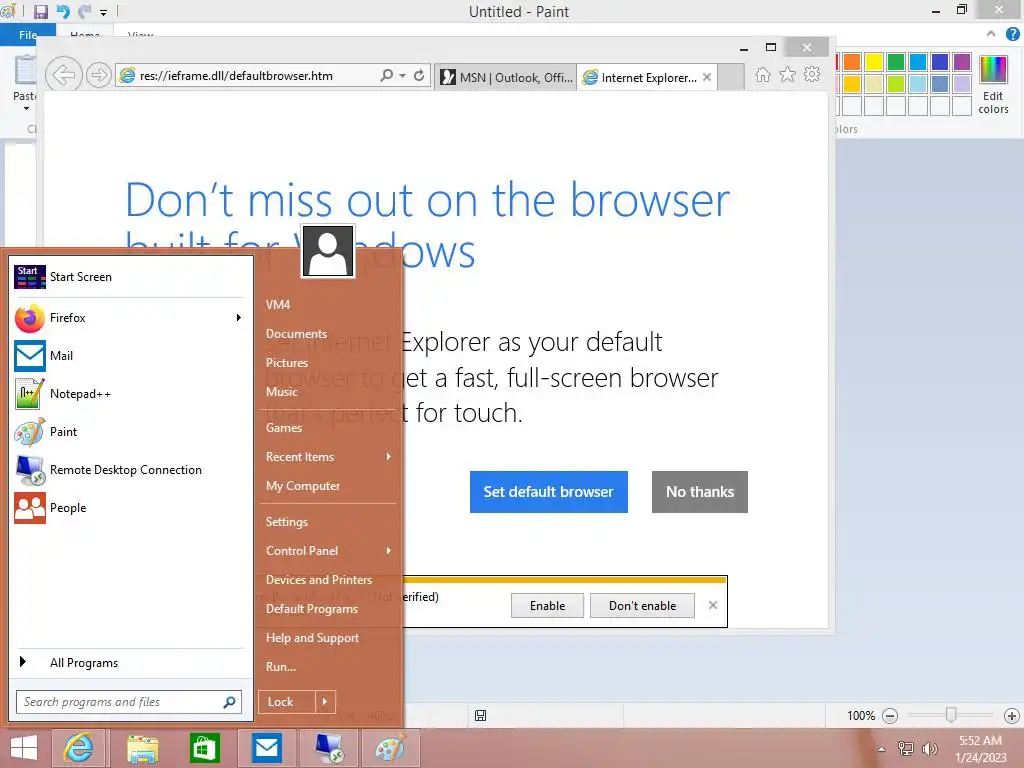The width and height of the screenshot is (1024, 768).
Task: Switch to Paint on the taskbar
Action: (391, 748)
